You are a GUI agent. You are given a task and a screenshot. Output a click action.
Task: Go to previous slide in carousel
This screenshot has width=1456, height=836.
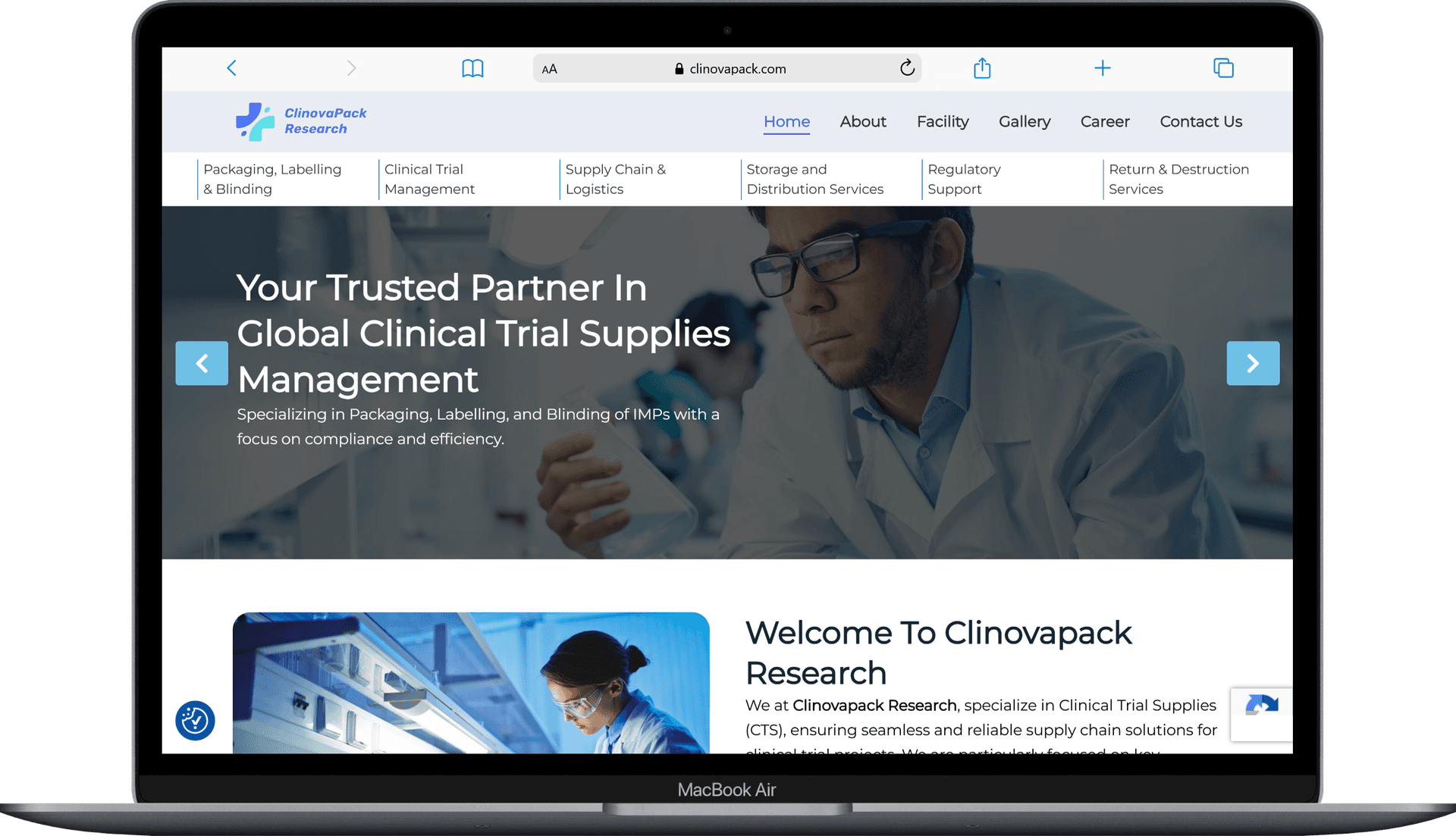(202, 364)
